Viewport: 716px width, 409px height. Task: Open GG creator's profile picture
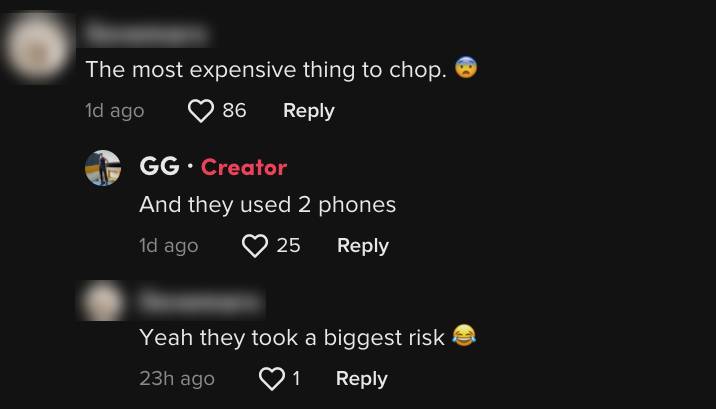(103, 168)
